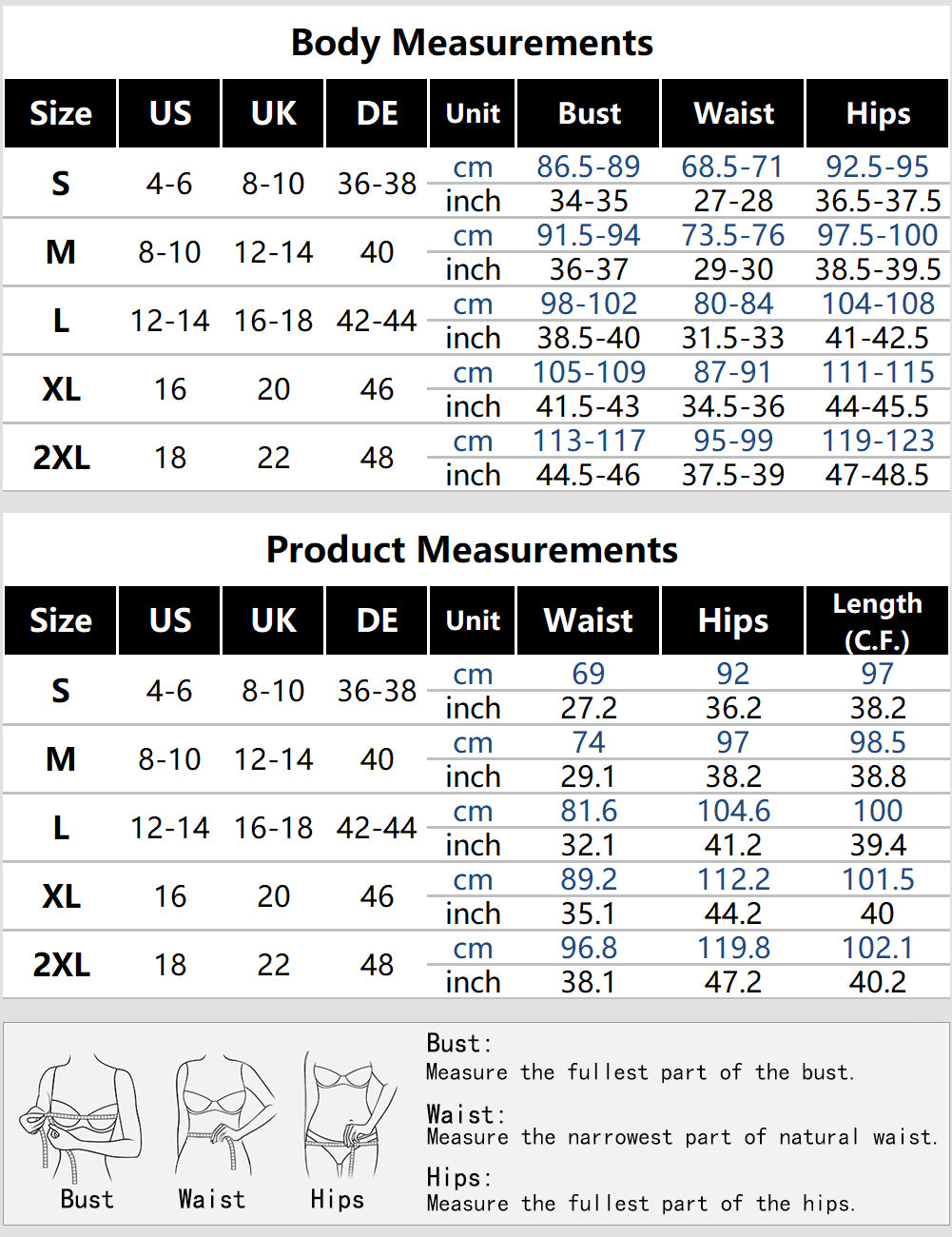Select the Length (C.F.) column header

click(x=877, y=620)
